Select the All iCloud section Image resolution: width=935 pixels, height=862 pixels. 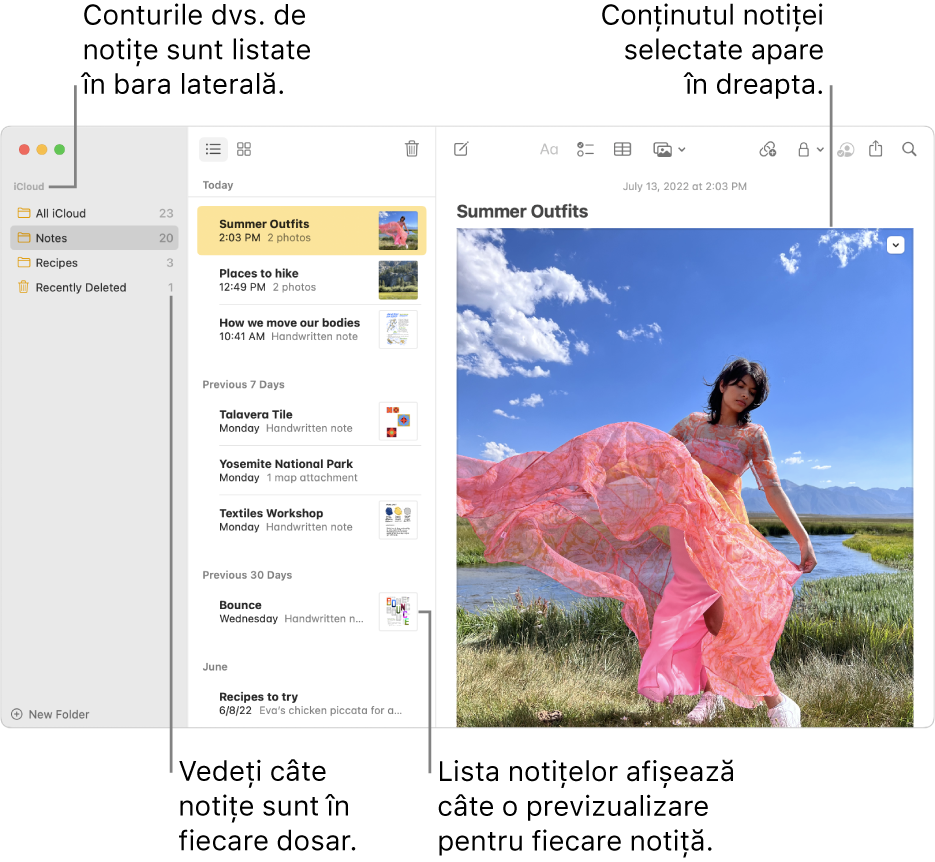tap(60, 213)
